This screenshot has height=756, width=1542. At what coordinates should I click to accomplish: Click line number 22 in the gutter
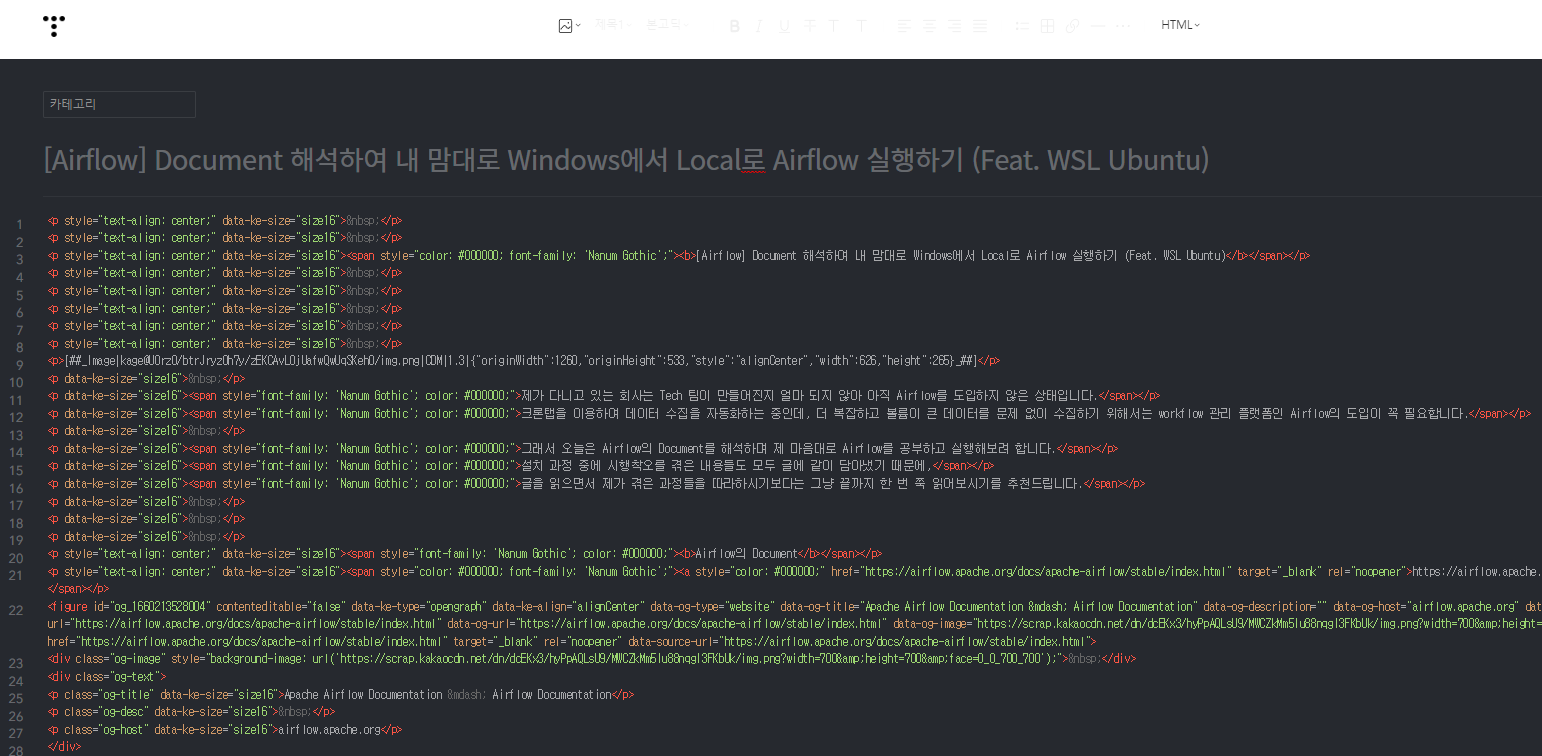pos(16,611)
